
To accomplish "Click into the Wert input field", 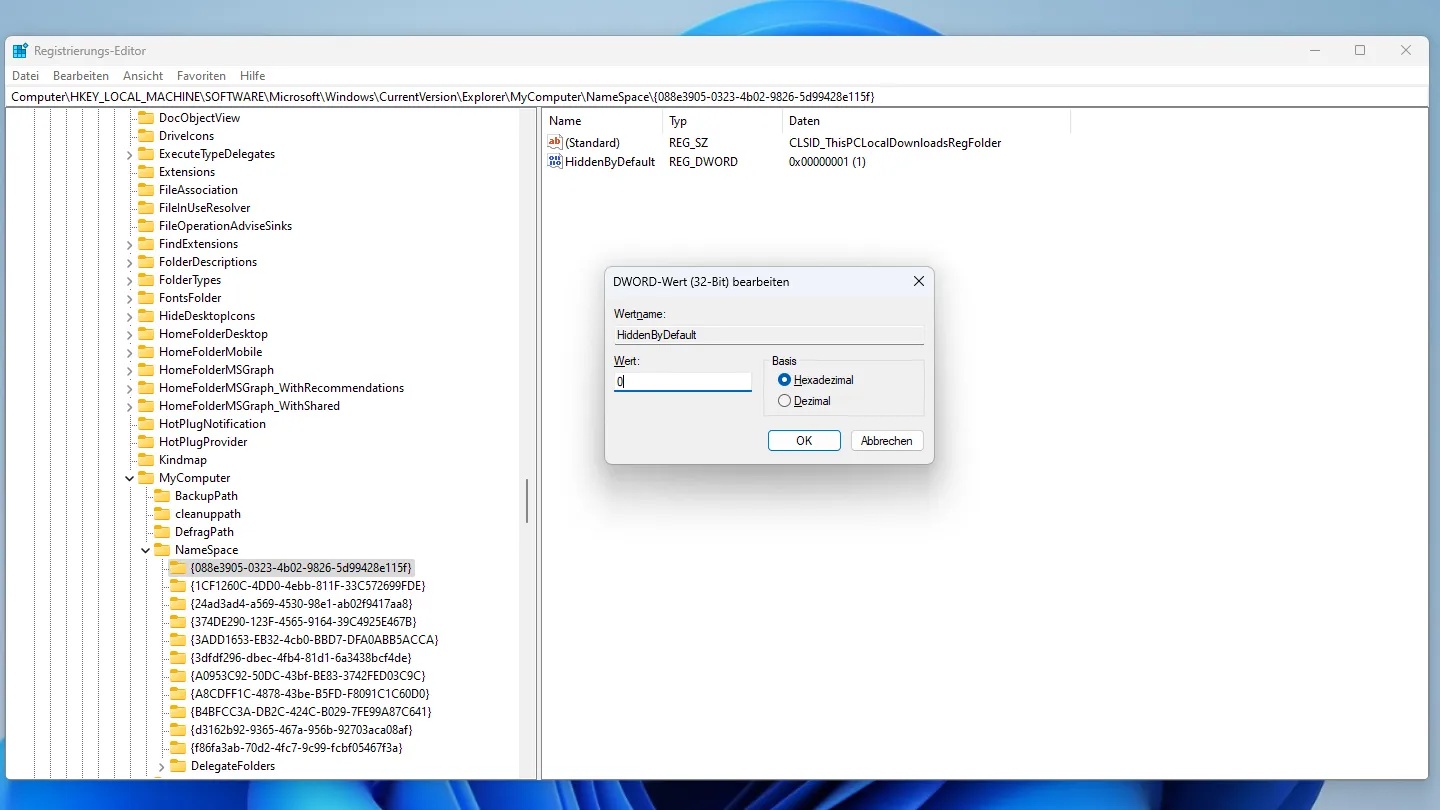I will (x=683, y=382).
